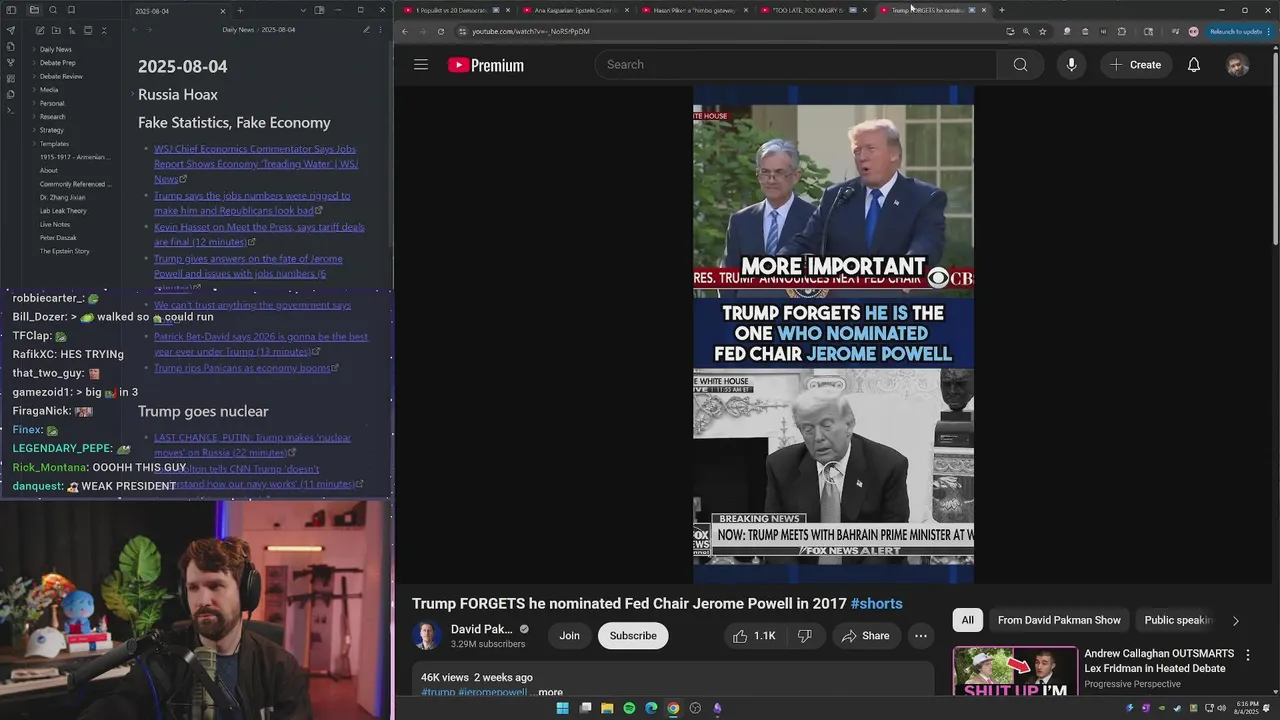This screenshot has width=1280, height=720.
Task: Open The Epstein Story note
Action: 64,251
